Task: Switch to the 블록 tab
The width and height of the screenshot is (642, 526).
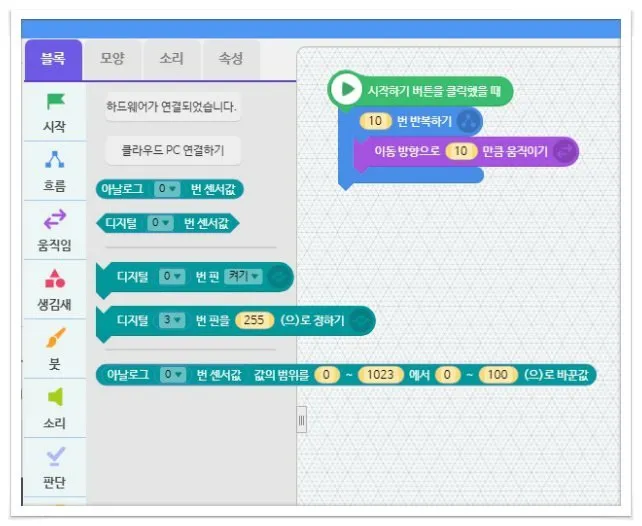Action: [x=53, y=59]
